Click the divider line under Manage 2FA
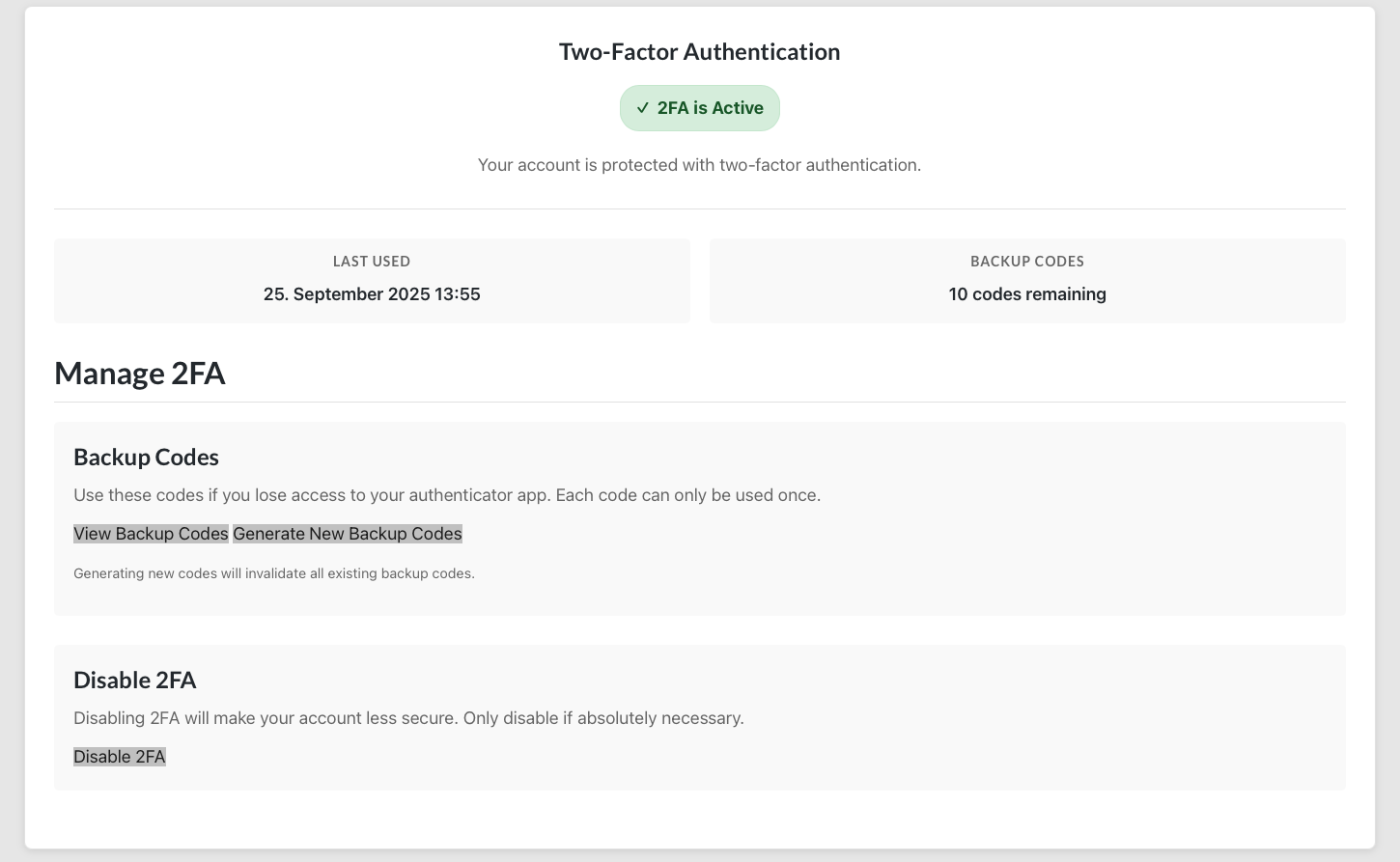 point(699,402)
